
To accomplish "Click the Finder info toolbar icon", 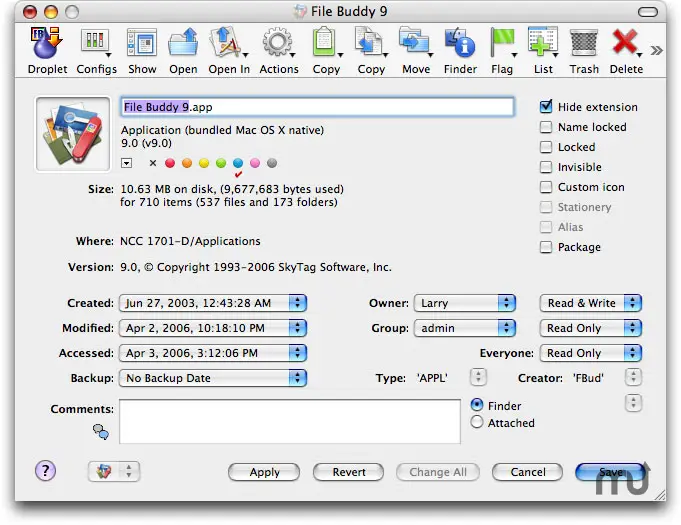I will [x=460, y=43].
